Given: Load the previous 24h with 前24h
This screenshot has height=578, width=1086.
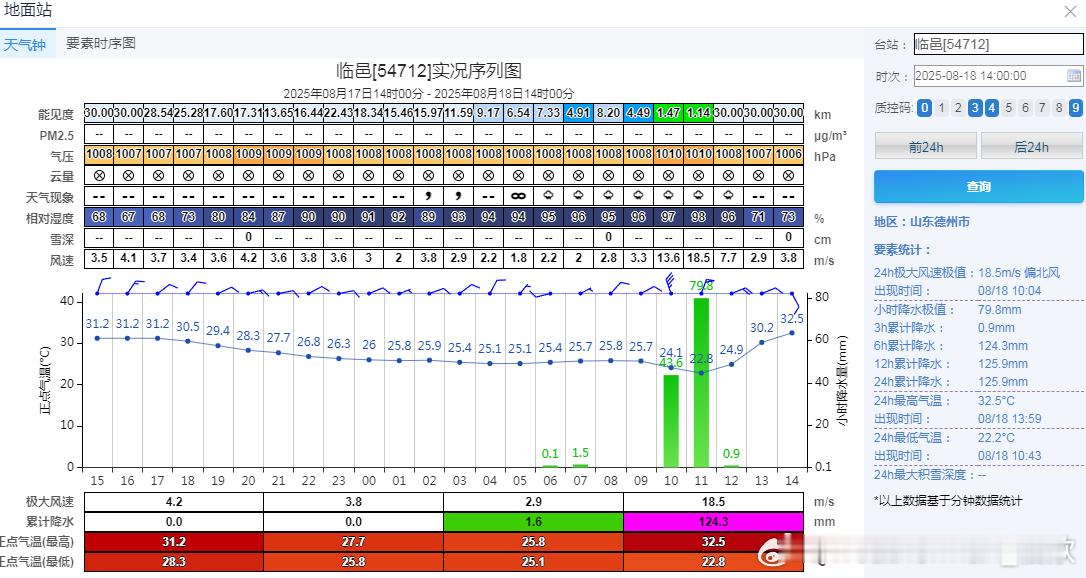Looking at the screenshot, I should coord(926,147).
